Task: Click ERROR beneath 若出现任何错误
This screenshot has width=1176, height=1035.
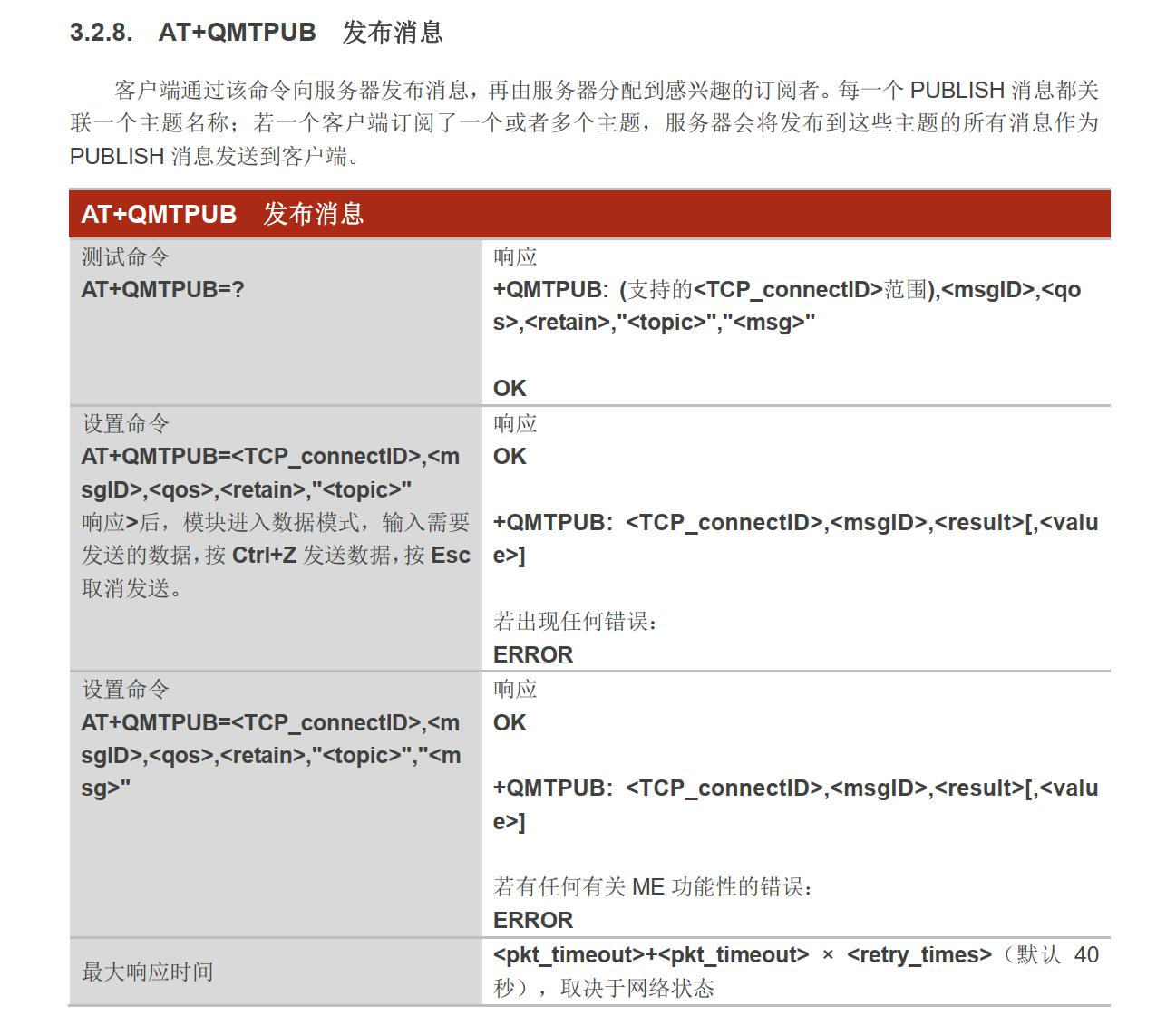Action: [533, 655]
